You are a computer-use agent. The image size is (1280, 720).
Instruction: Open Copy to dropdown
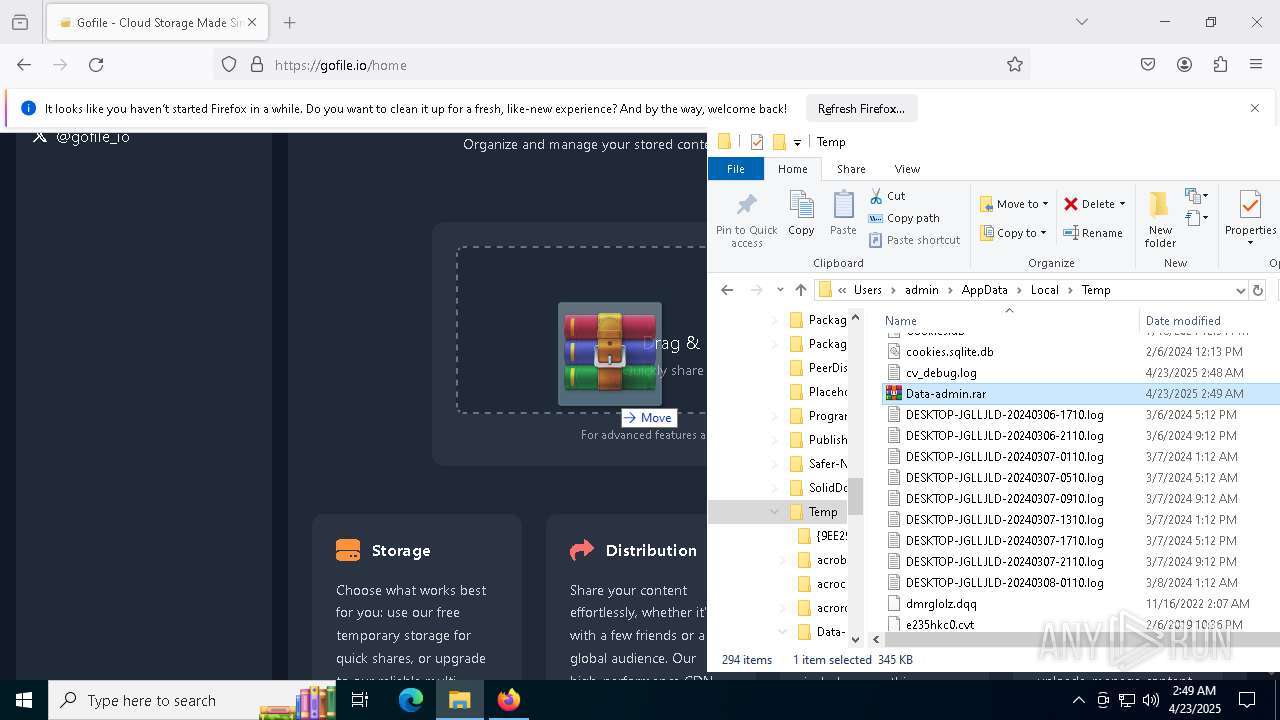tap(1012, 233)
